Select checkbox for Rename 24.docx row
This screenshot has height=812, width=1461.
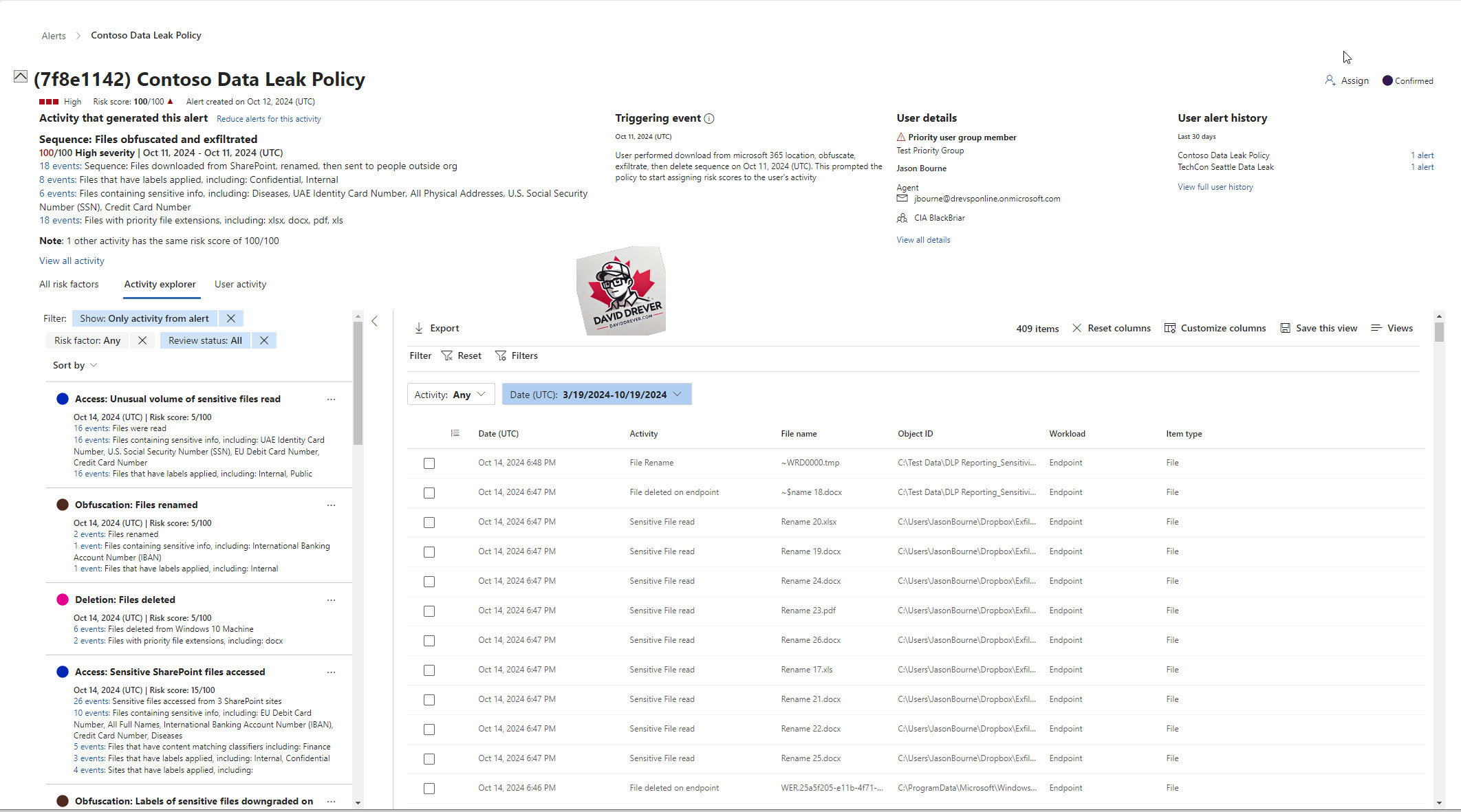429,582
